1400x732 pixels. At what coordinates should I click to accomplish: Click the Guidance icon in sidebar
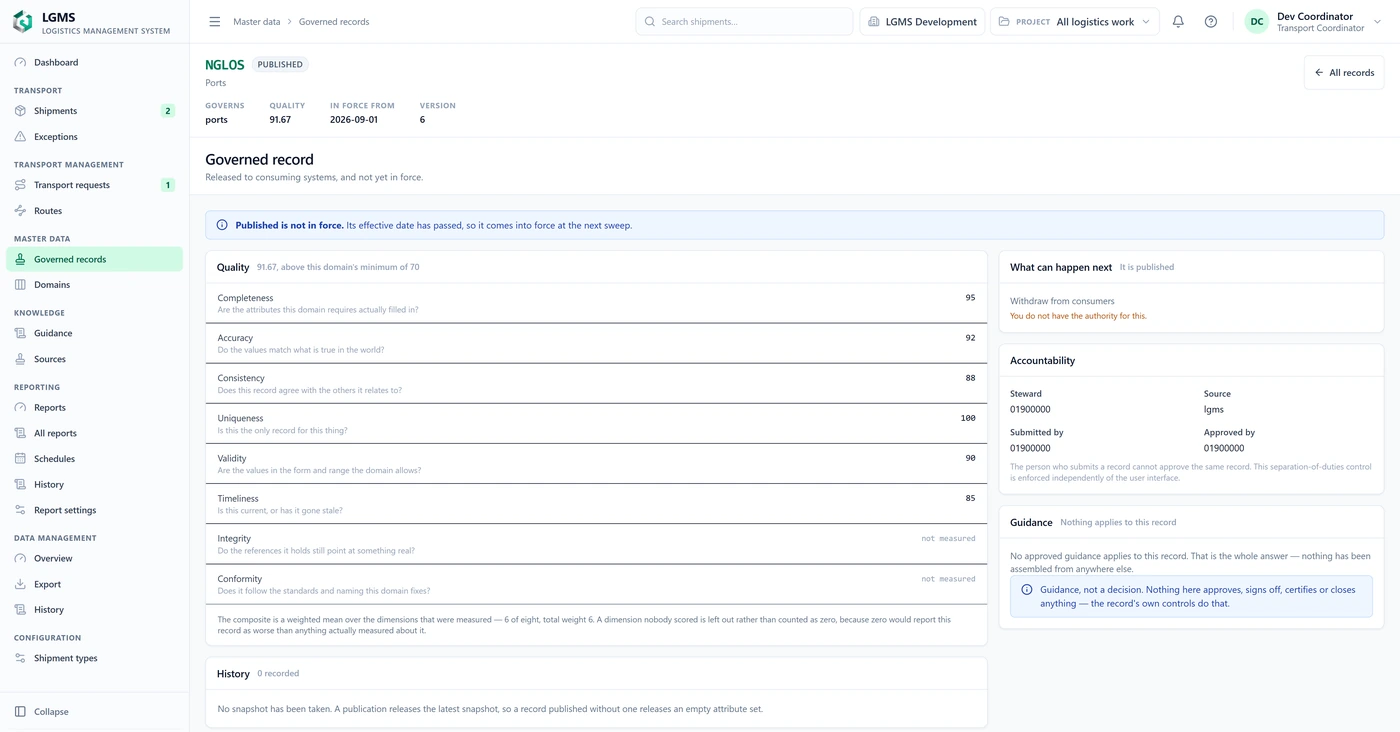coord(20,333)
